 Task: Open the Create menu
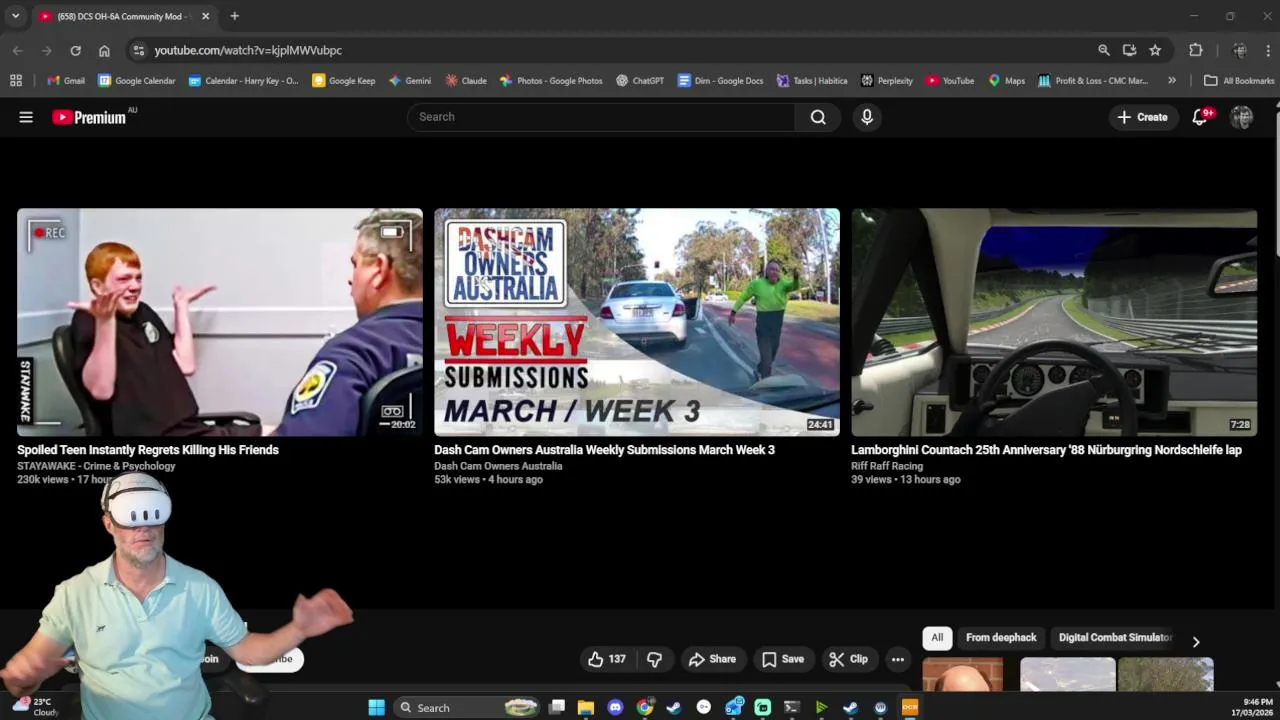1142,117
